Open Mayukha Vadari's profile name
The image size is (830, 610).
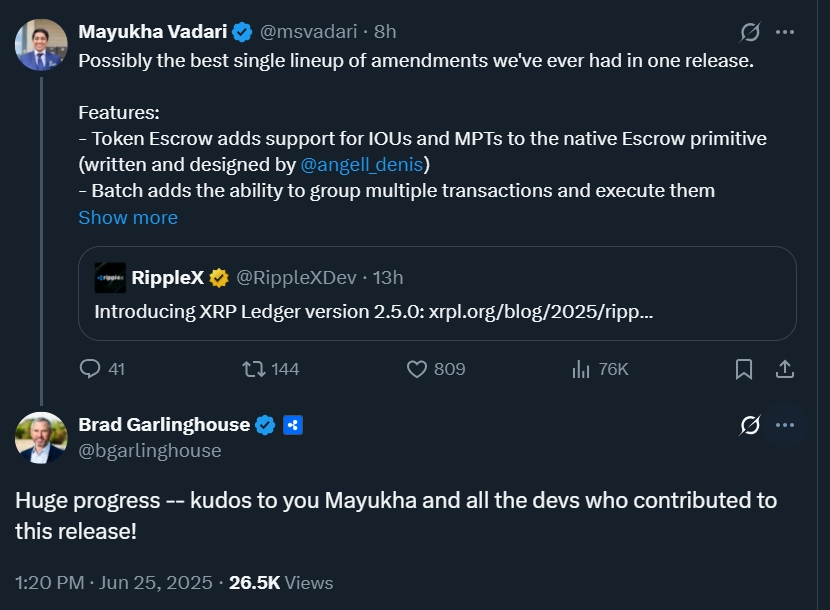(153, 32)
